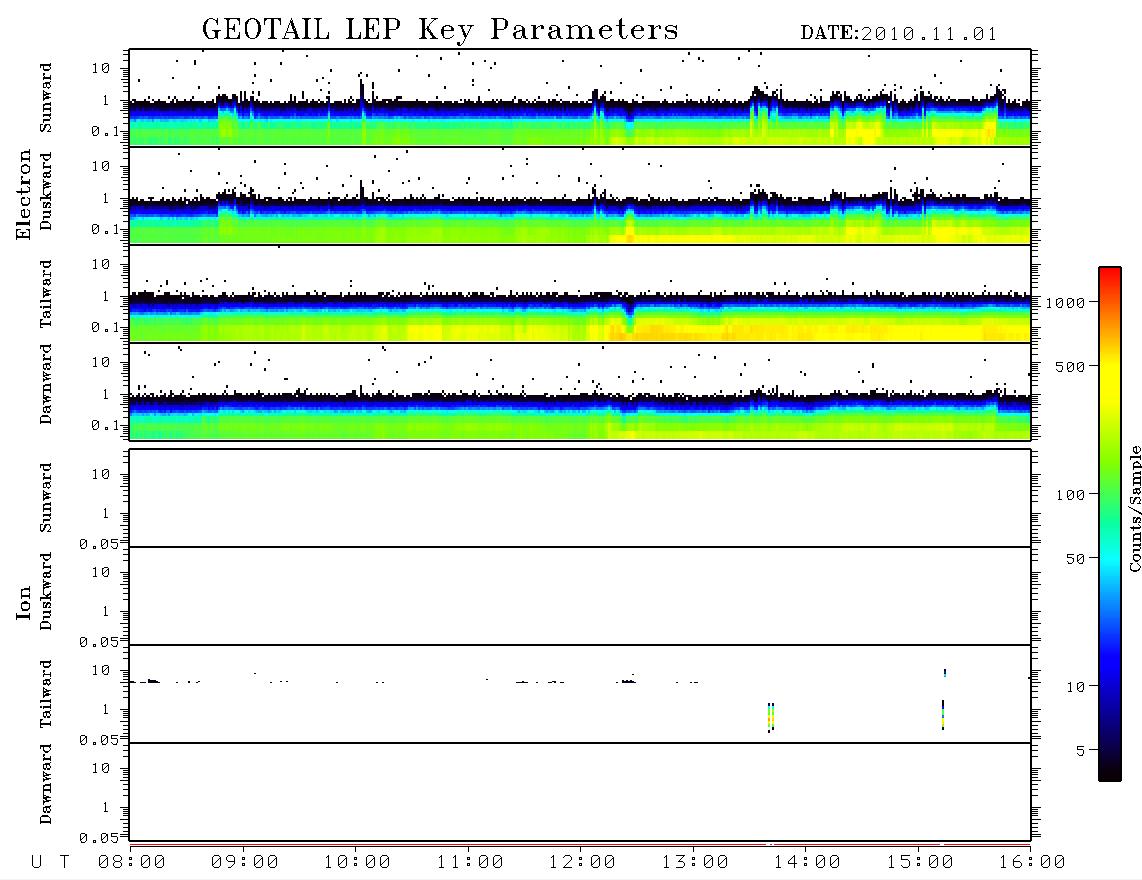Viewport: 1142px width, 880px height.
Task: Click the 10:00 time tick label
Action: [357, 863]
